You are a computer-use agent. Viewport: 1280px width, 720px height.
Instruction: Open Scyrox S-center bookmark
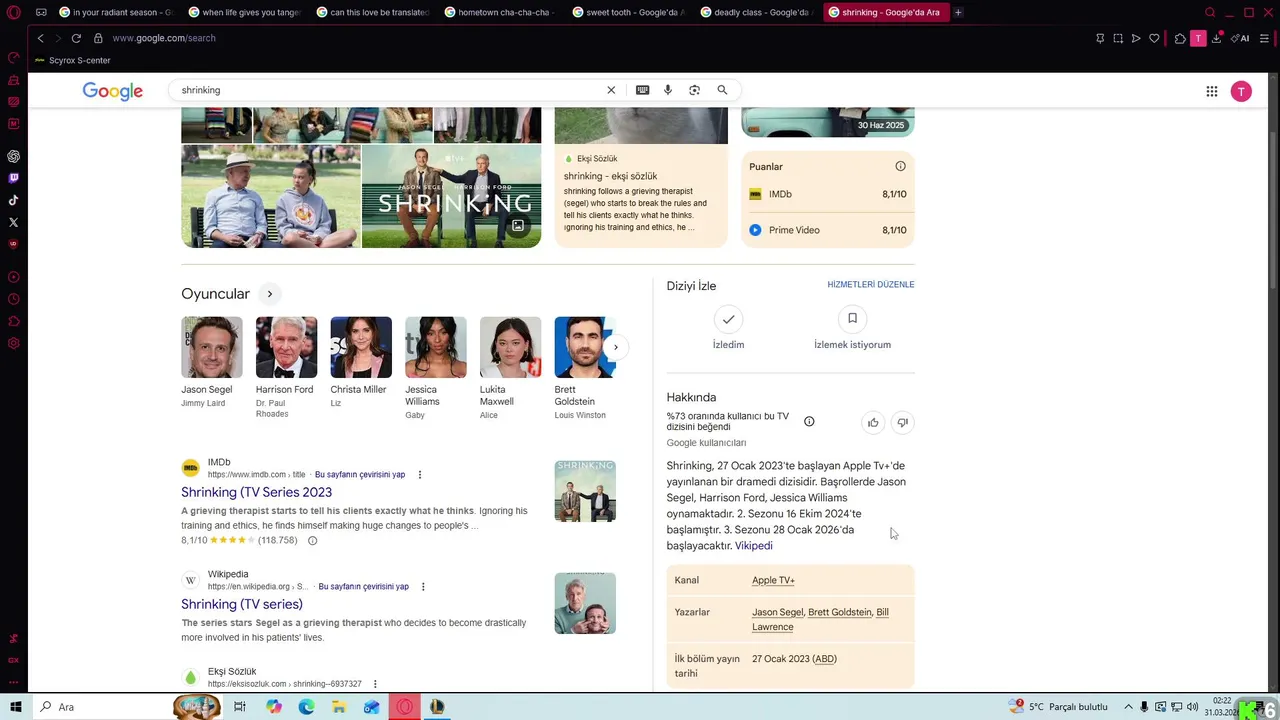coord(72,60)
